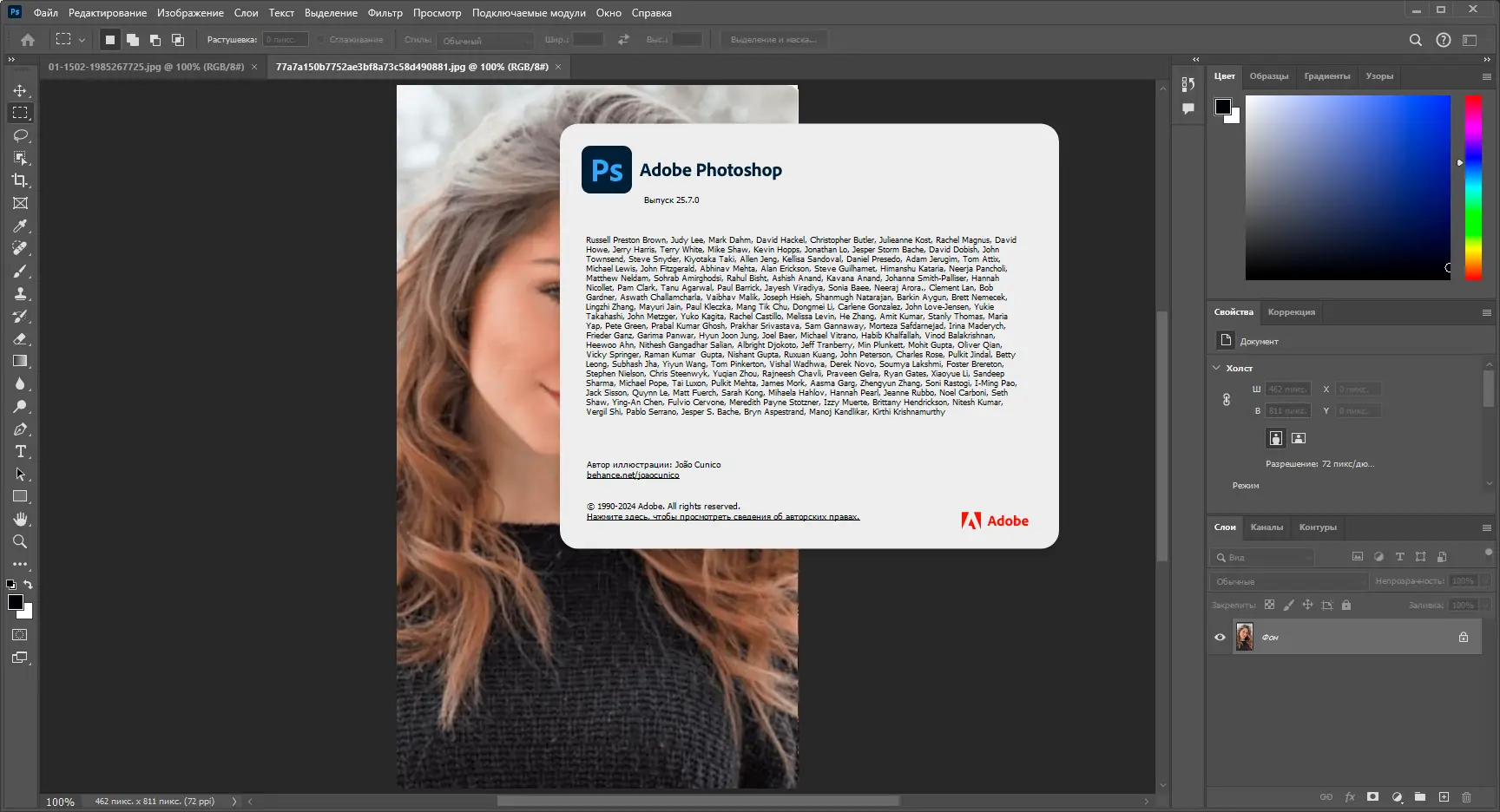Open layer styles with the fx icon
1500x812 pixels.
1350,796
